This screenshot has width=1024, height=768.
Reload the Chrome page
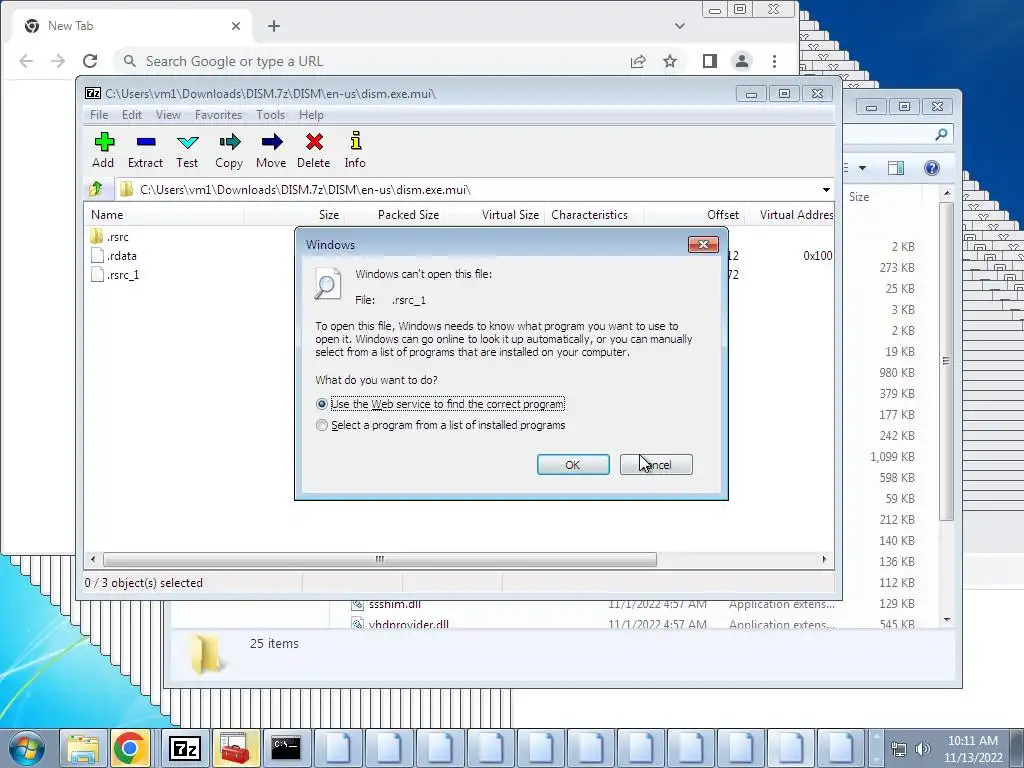click(x=90, y=61)
